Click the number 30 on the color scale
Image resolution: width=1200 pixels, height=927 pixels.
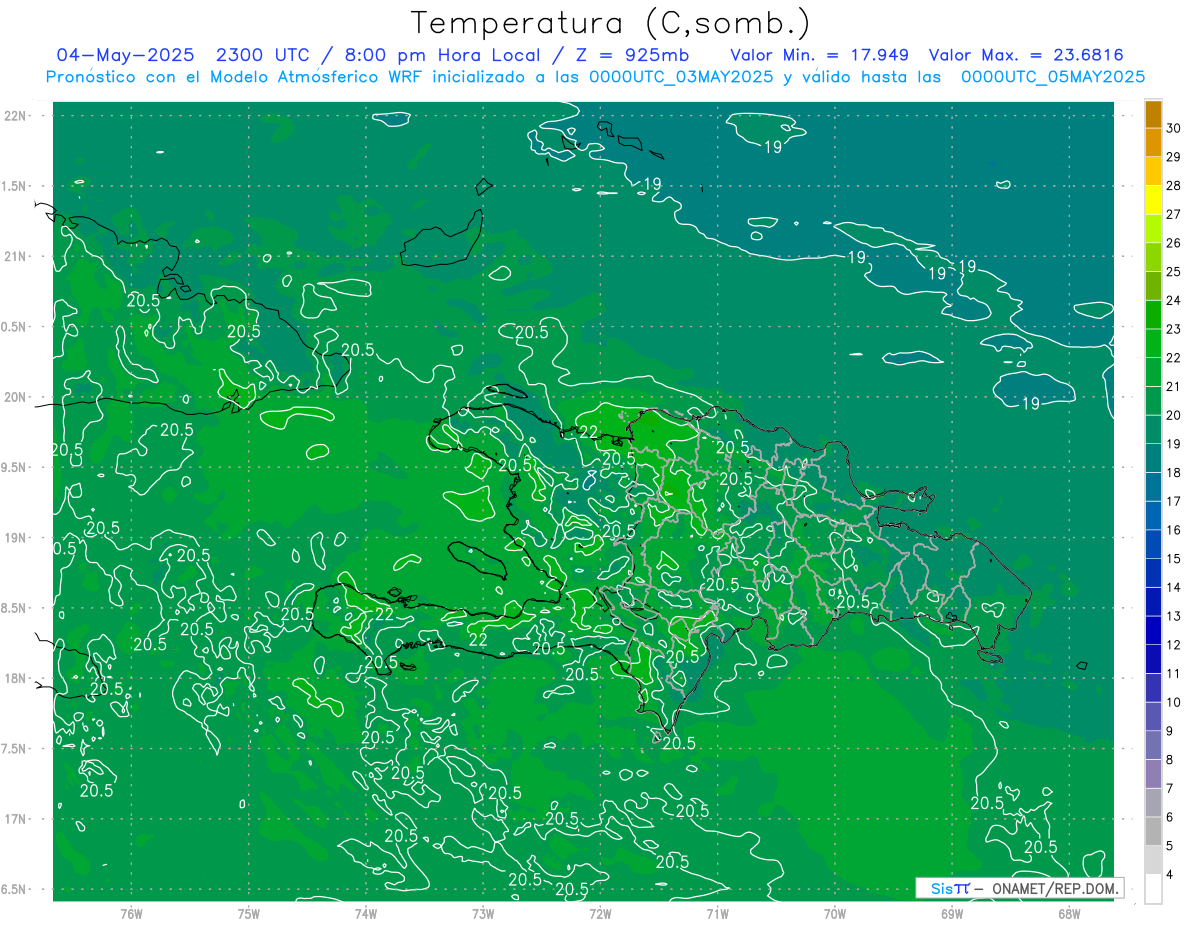1174,128
